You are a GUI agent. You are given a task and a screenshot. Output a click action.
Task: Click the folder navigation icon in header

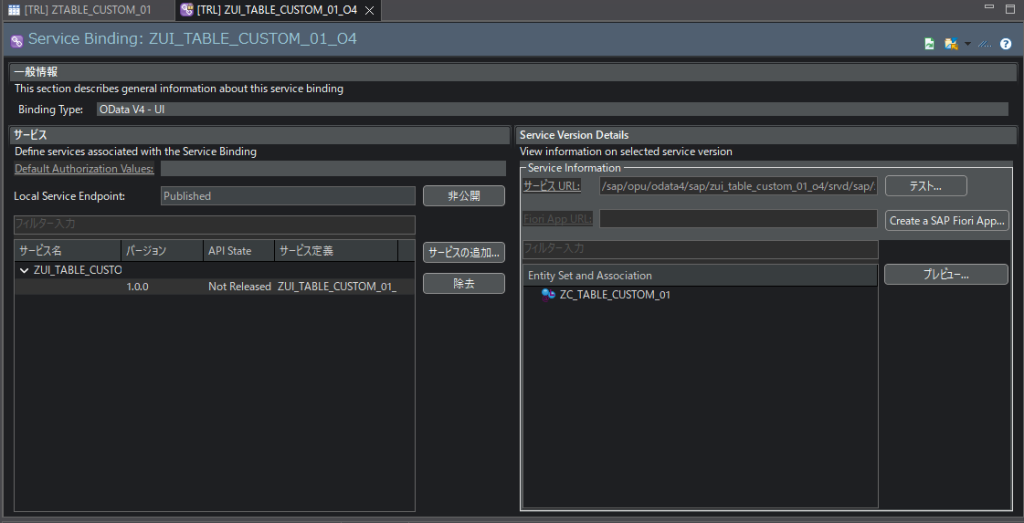click(x=950, y=44)
